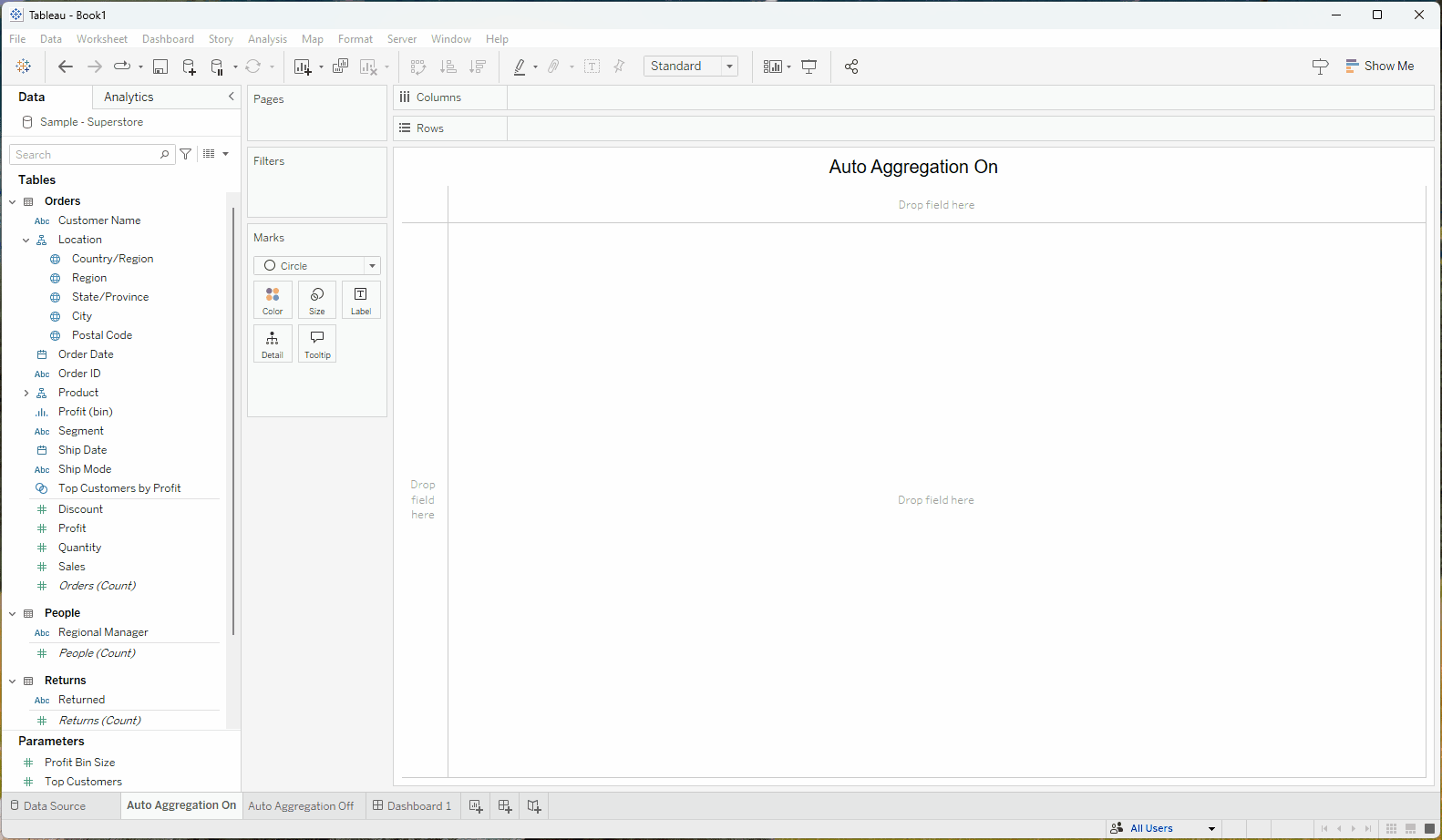
Task: Open the Circle mark type dropdown
Action: coord(316,266)
